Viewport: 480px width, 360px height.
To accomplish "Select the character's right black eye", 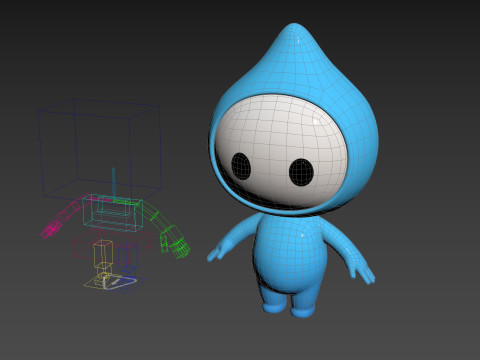I will click(x=301, y=172).
